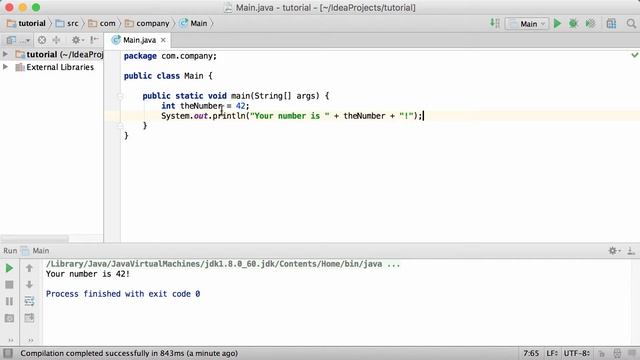Open the UTF-8 encoding selector
640x360 pixels.
[577, 353]
